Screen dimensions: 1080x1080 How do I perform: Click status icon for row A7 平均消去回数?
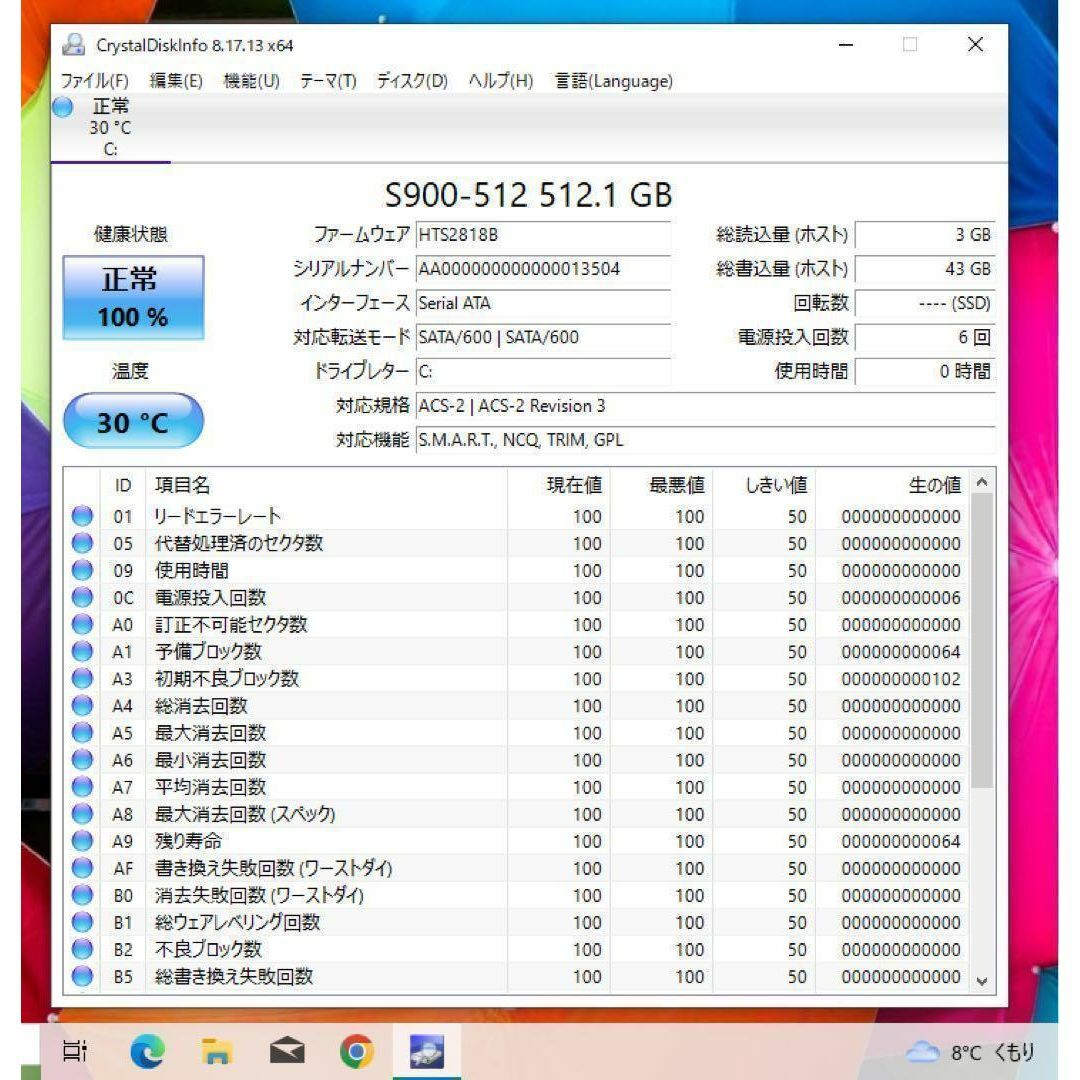[82, 787]
